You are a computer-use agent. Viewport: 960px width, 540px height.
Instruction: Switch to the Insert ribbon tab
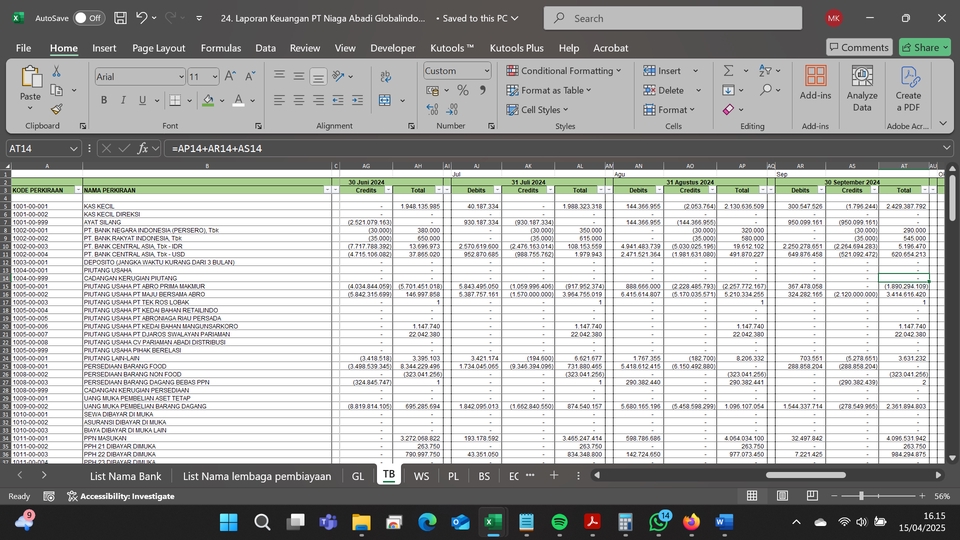pyautogui.click(x=104, y=48)
